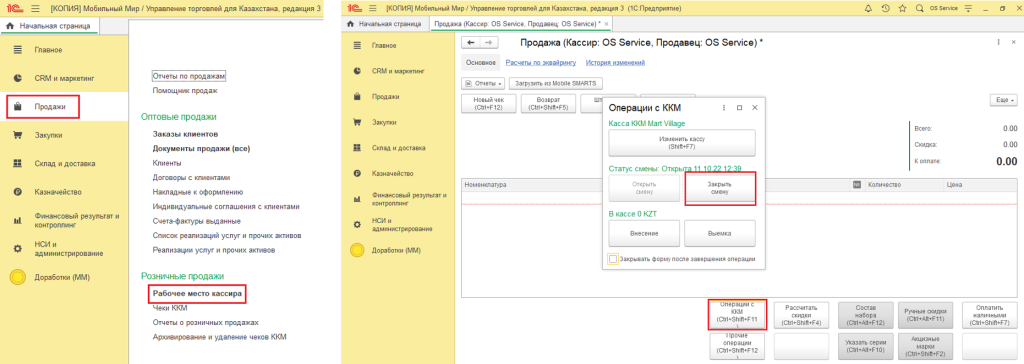Switch to Начальная страница tab in the cashier window
Image resolution: width=1024 pixels, height=364 pixels.
tap(386, 24)
